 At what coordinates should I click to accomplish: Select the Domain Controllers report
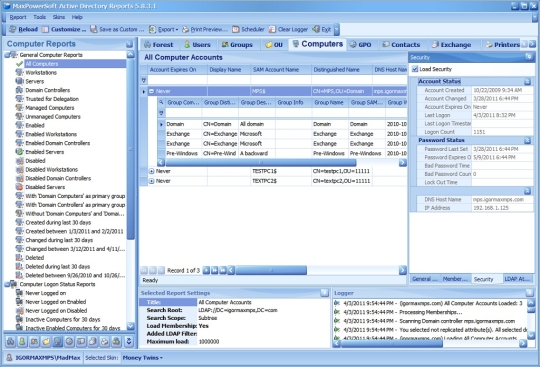click(x=48, y=90)
